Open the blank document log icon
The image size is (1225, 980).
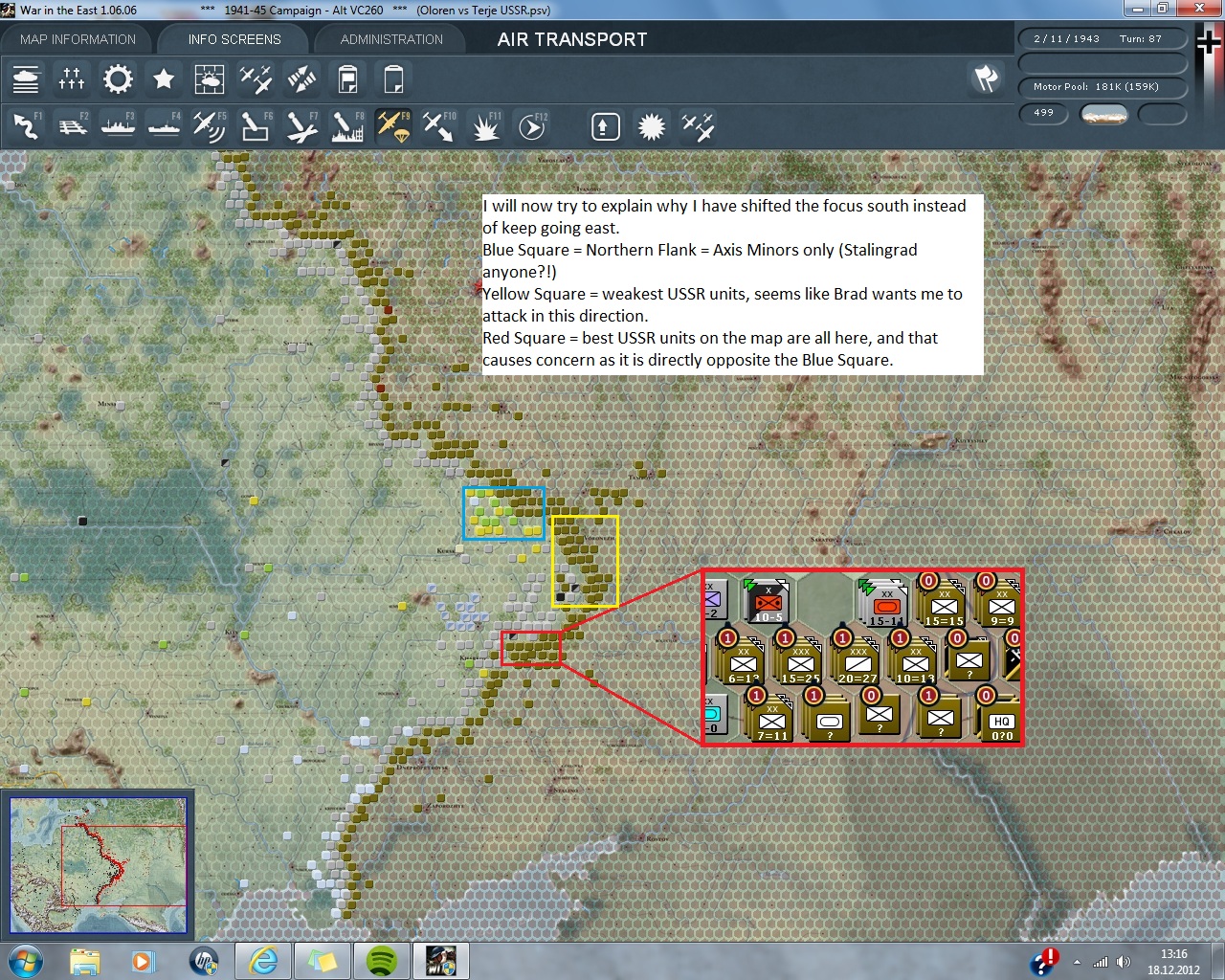point(393,78)
